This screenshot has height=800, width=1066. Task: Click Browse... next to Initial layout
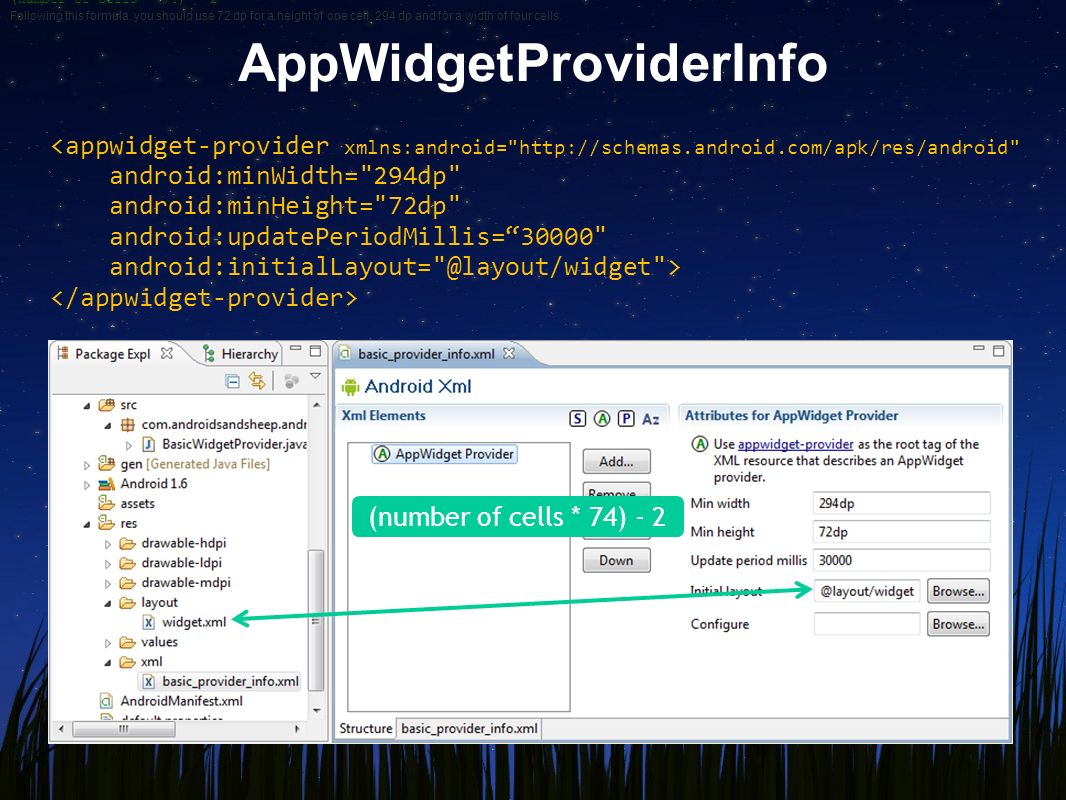pos(958,591)
